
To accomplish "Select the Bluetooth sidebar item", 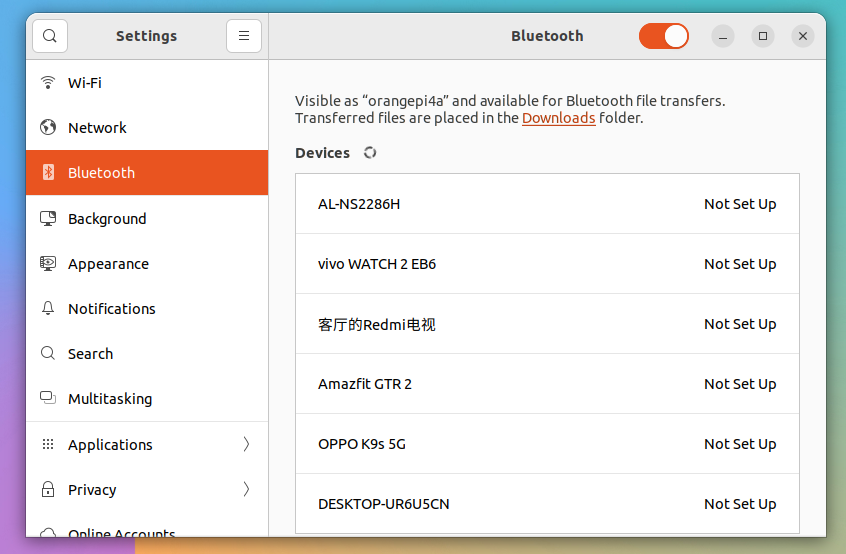I will [147, 173].
